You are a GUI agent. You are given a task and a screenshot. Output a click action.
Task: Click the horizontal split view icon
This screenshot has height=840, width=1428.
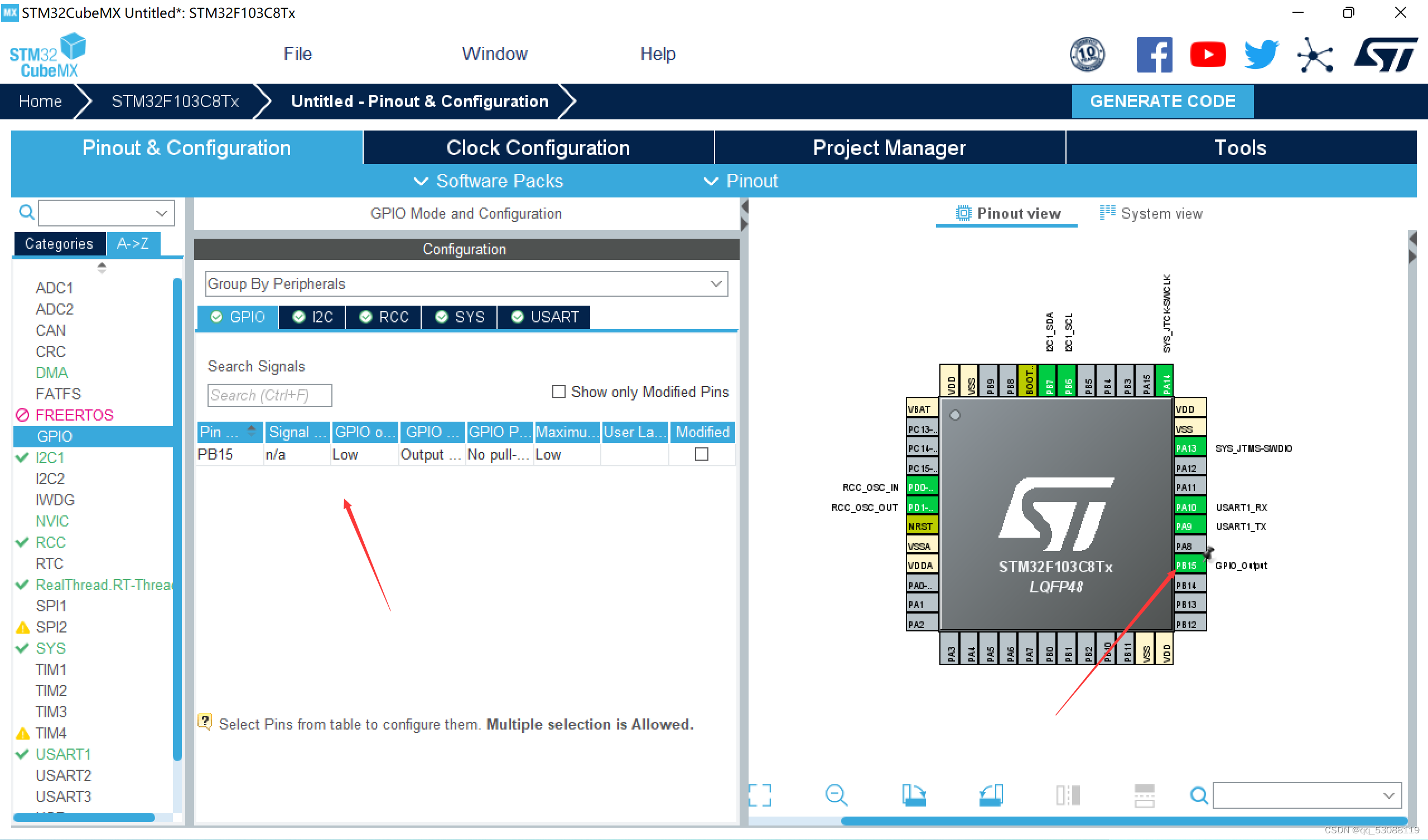pyautogui.click(x=1144, y=795)
